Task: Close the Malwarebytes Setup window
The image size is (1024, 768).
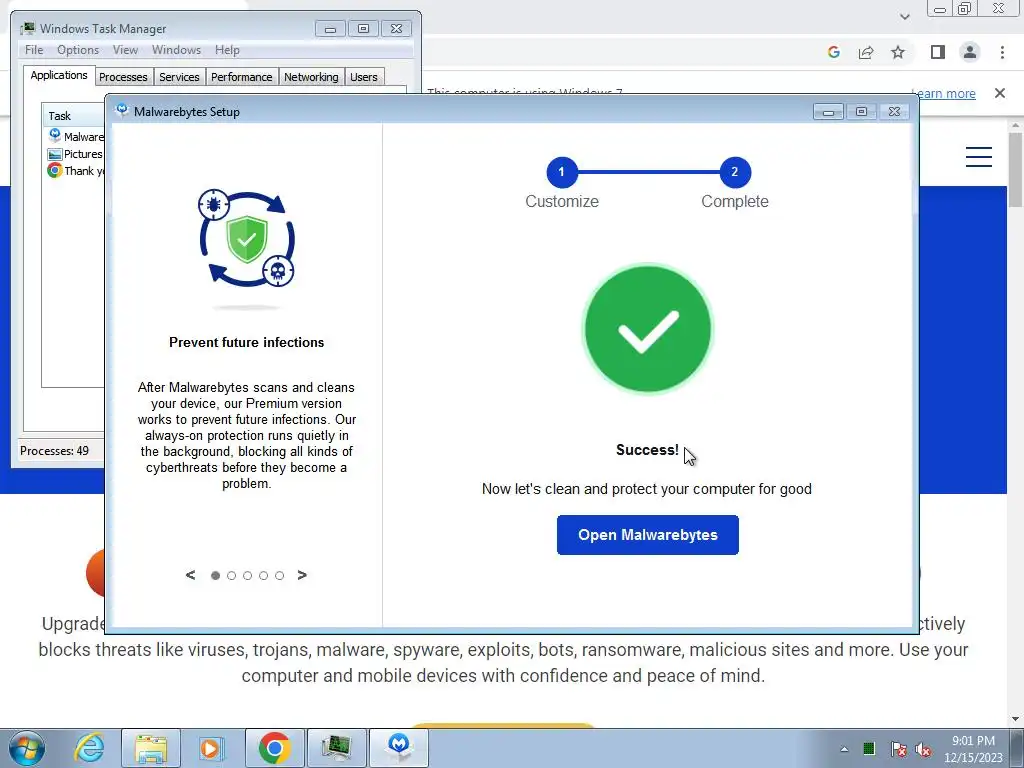Action: (894, 112)
